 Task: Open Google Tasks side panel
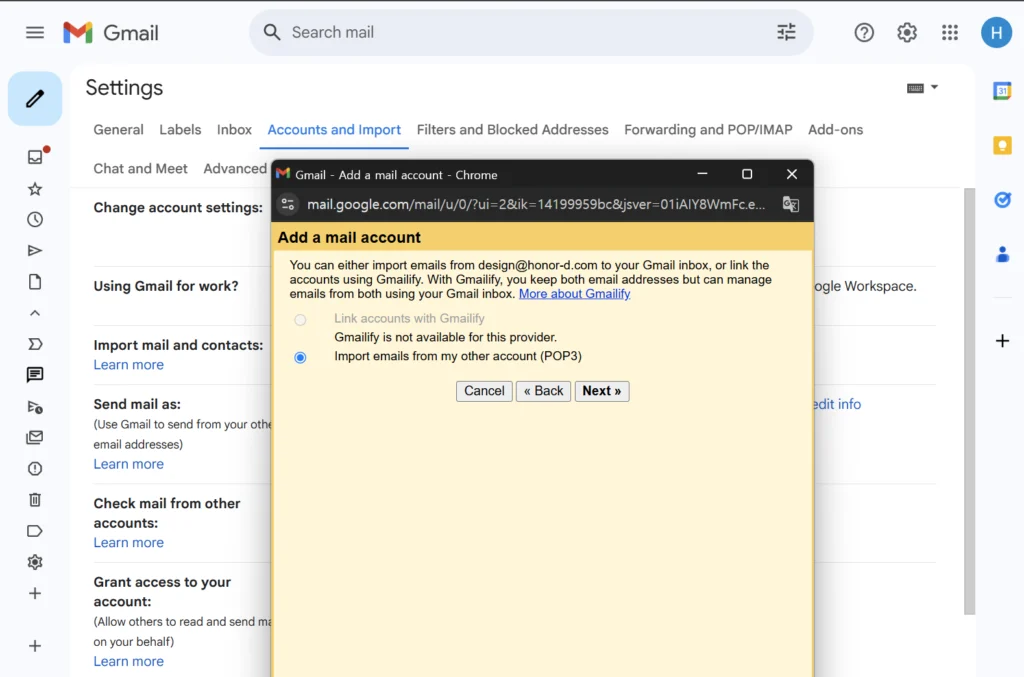click(x=1002, y=200)
